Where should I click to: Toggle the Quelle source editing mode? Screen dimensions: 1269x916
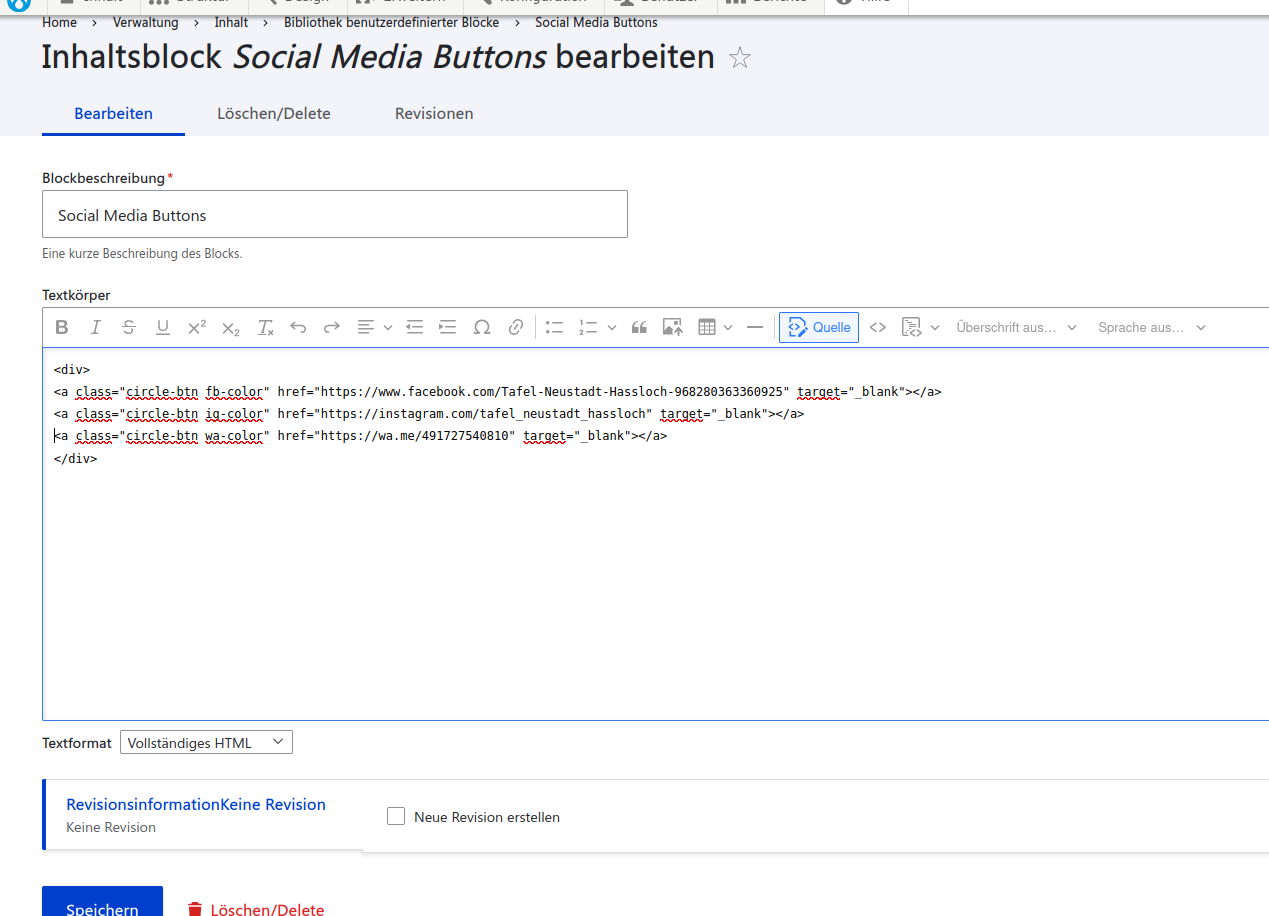pyautogui.click(x=819, y=327)
